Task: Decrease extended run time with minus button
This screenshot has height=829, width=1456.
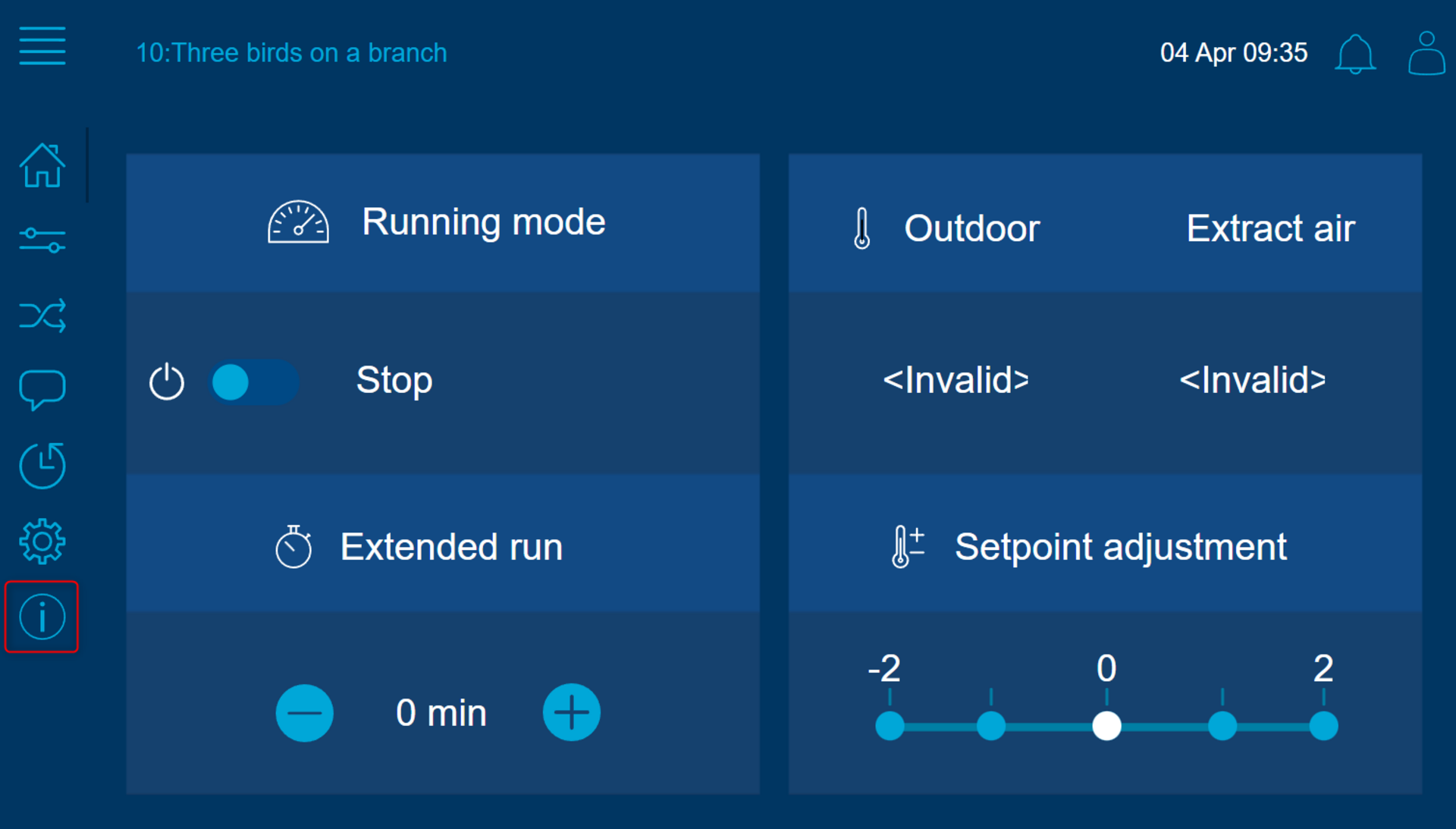Action: point(304,713)
